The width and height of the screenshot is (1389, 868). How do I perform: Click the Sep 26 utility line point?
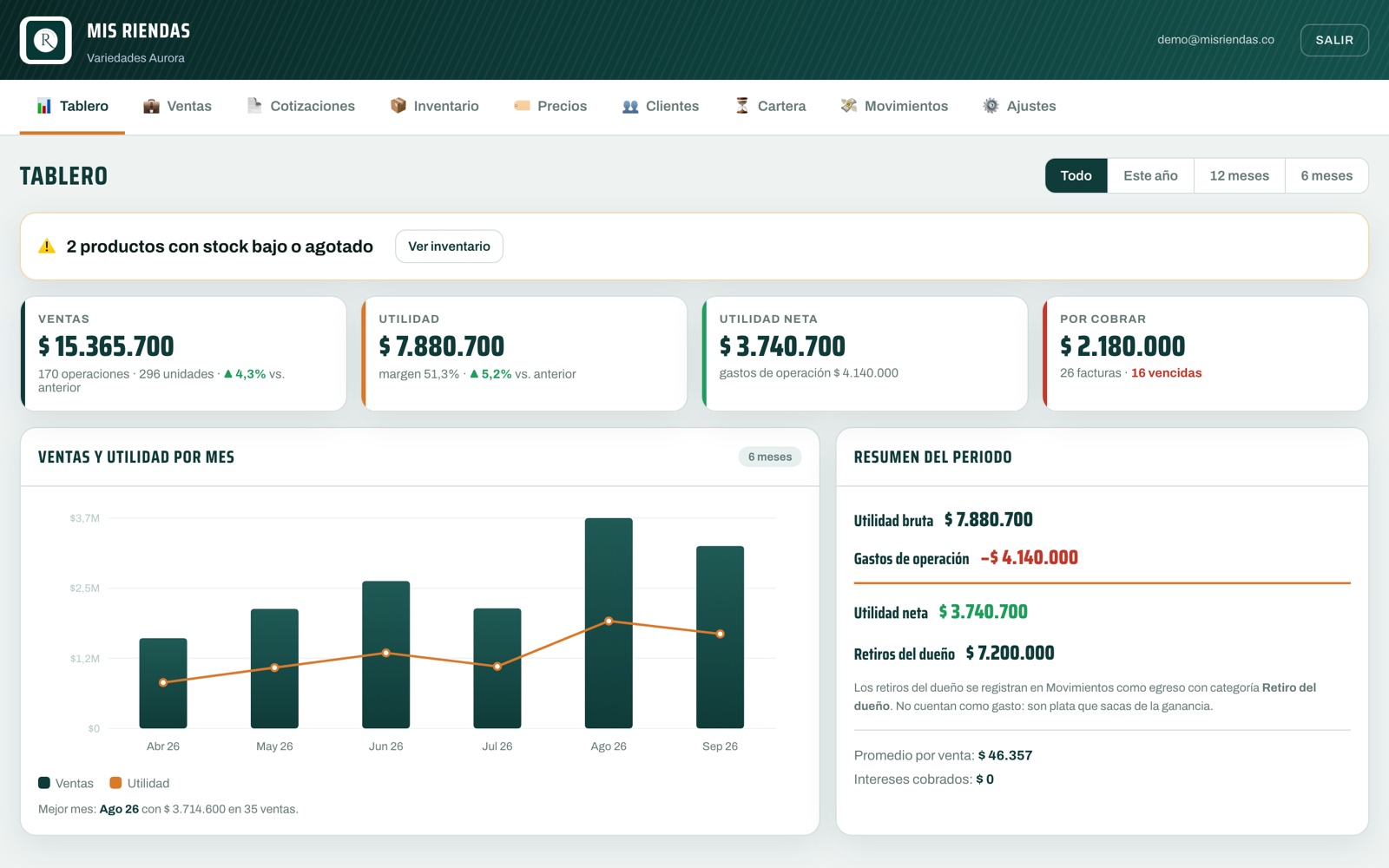click(720, 634)
